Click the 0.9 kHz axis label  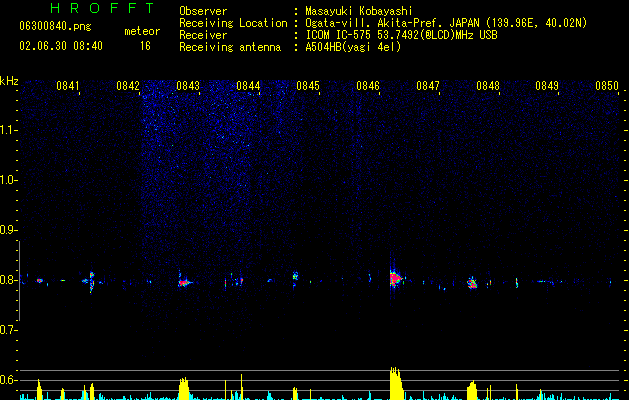point(8,230)
